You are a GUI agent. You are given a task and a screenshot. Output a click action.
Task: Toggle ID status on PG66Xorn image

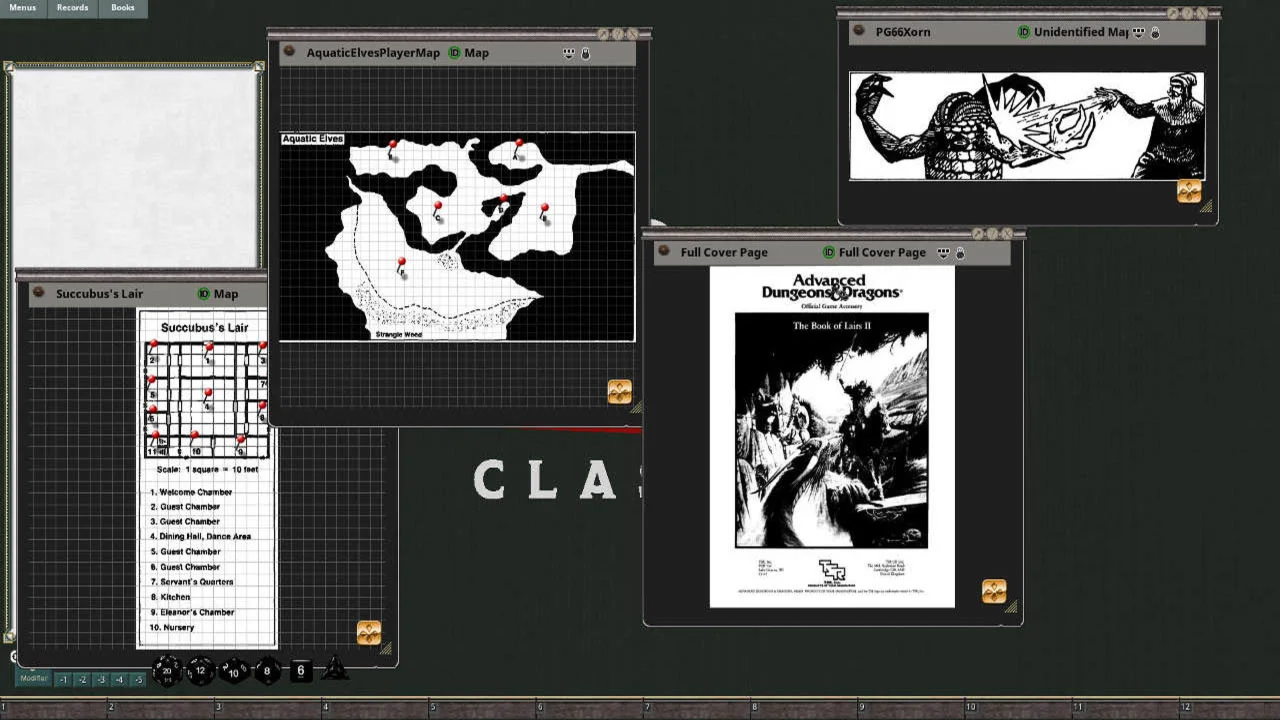[x=1024, y=32]
